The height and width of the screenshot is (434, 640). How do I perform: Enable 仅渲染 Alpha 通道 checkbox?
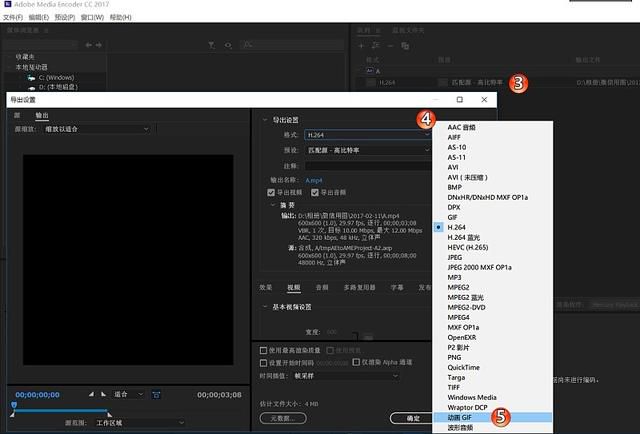[356, 362]
